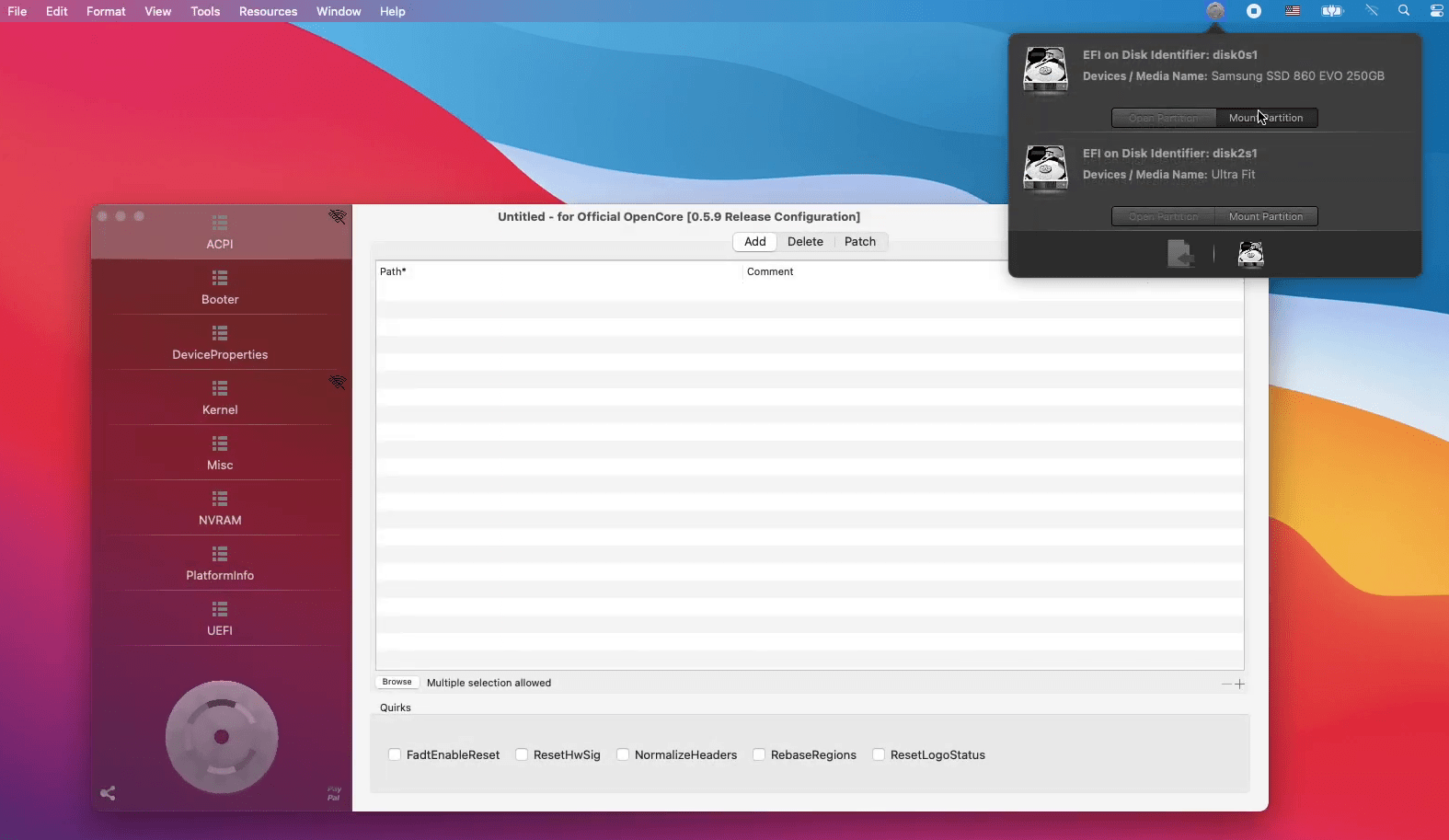Click the 'Samsung SSD 860 EVO 250GB' media name
The image size is (1449, 840).
[x=1297, y=75]
